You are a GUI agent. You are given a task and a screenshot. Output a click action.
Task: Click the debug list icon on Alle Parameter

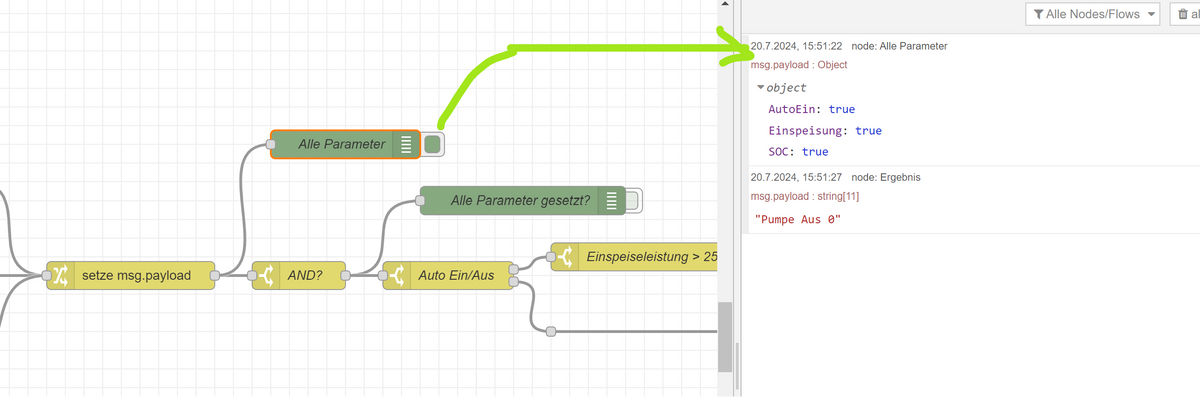[406, 144]
